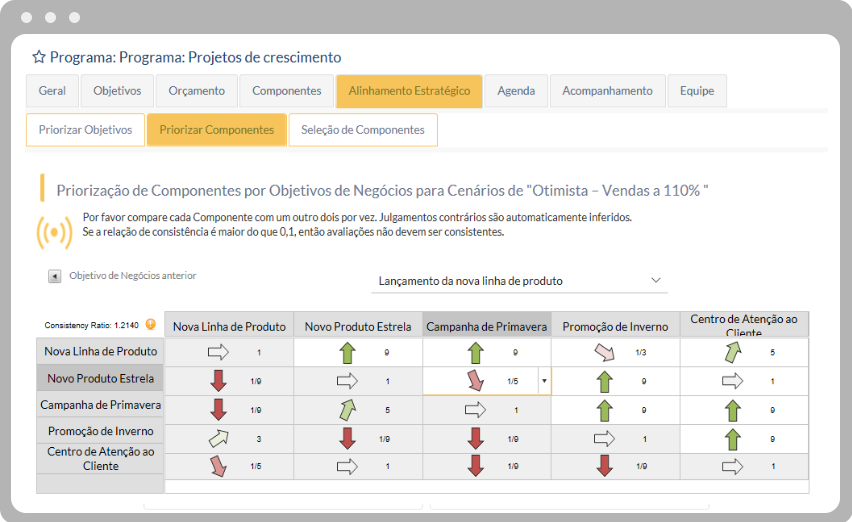Screen dimensions: 852x522
Task: Switch to the Orçamento tab
Action: [197, 91]
